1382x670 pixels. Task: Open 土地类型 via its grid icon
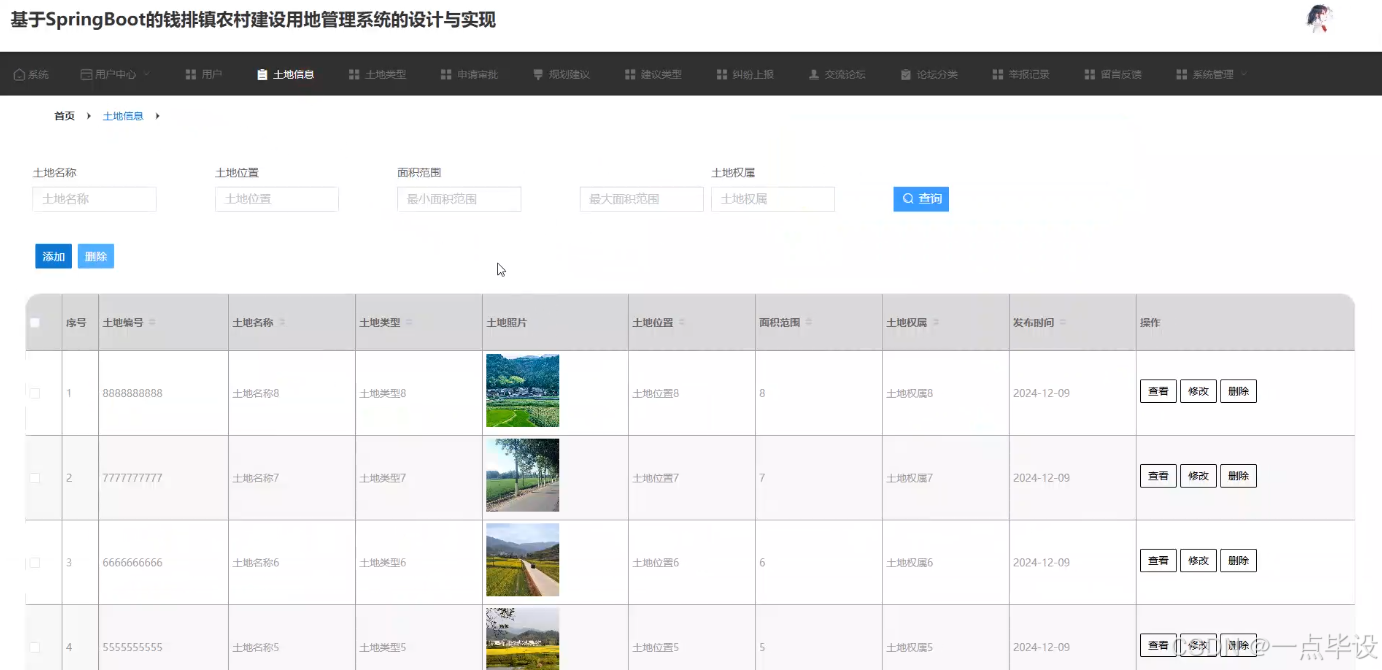tap(354, 75)
